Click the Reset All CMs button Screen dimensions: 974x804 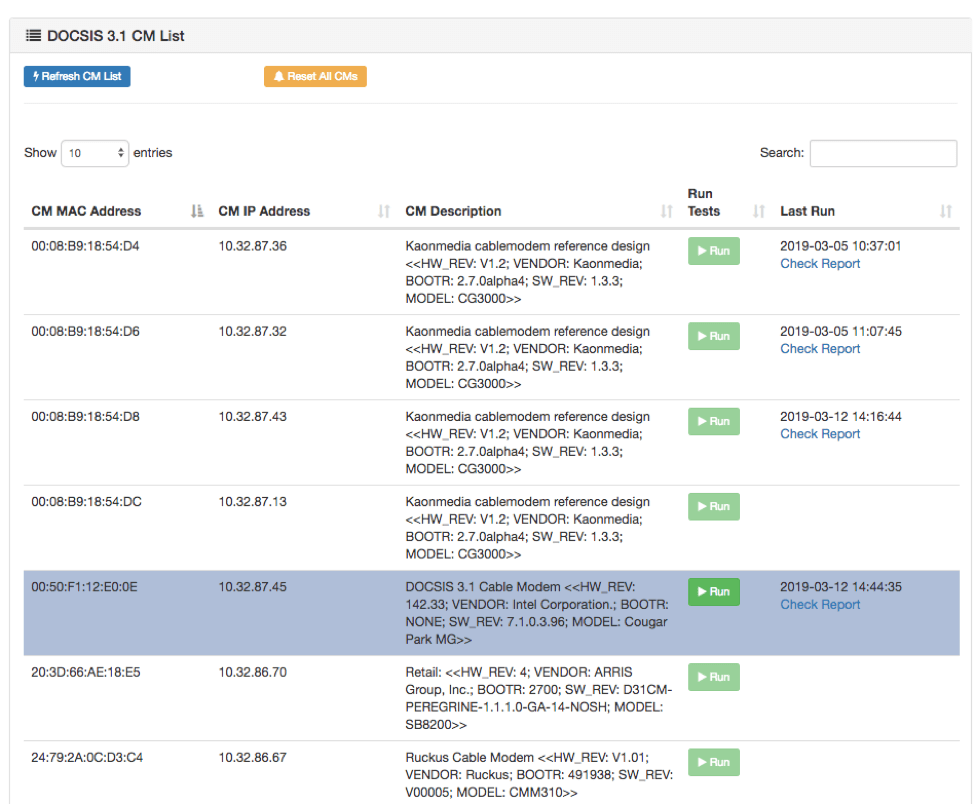[x=315, y=75]
